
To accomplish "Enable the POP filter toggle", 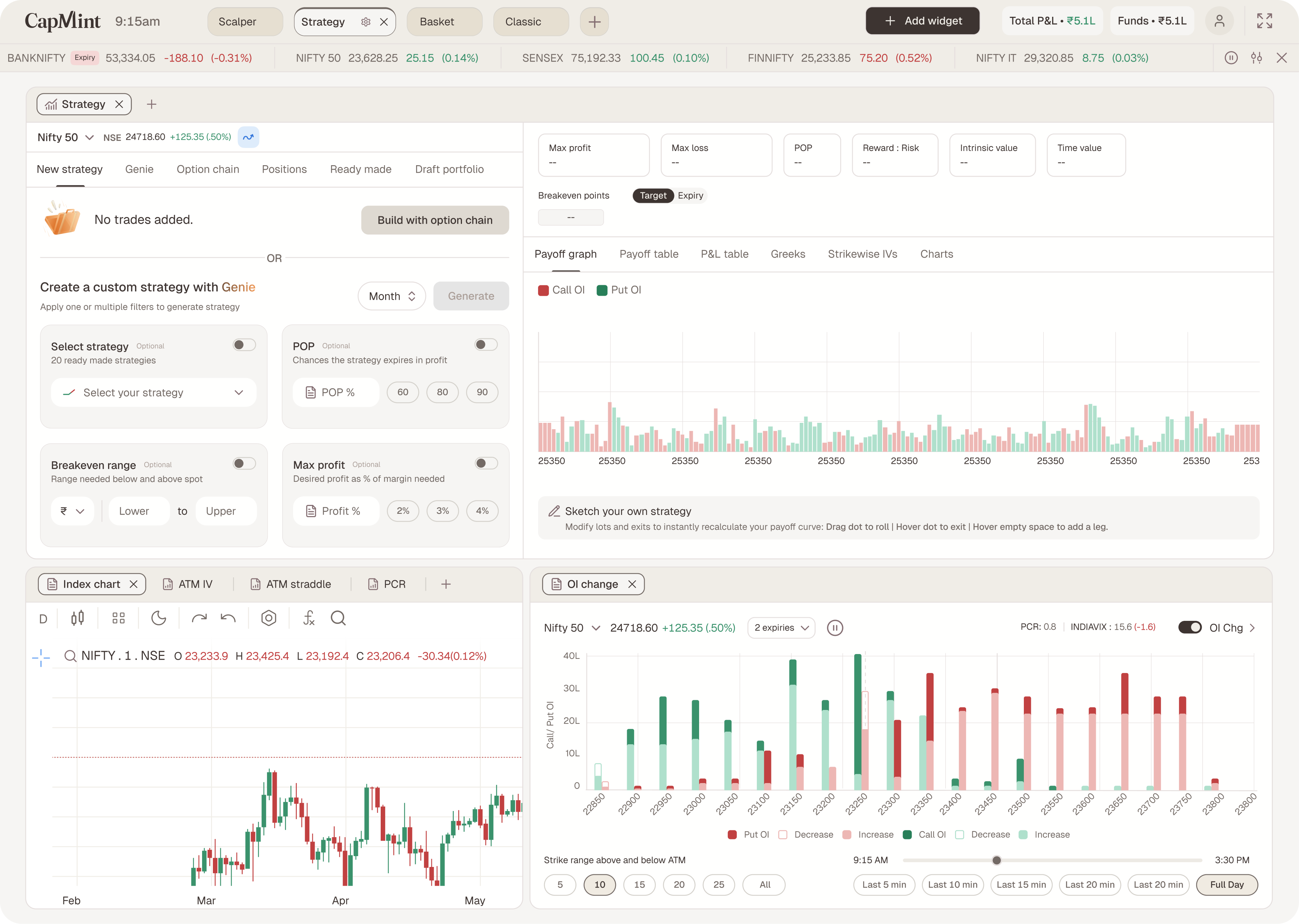I will click(486, 345).
